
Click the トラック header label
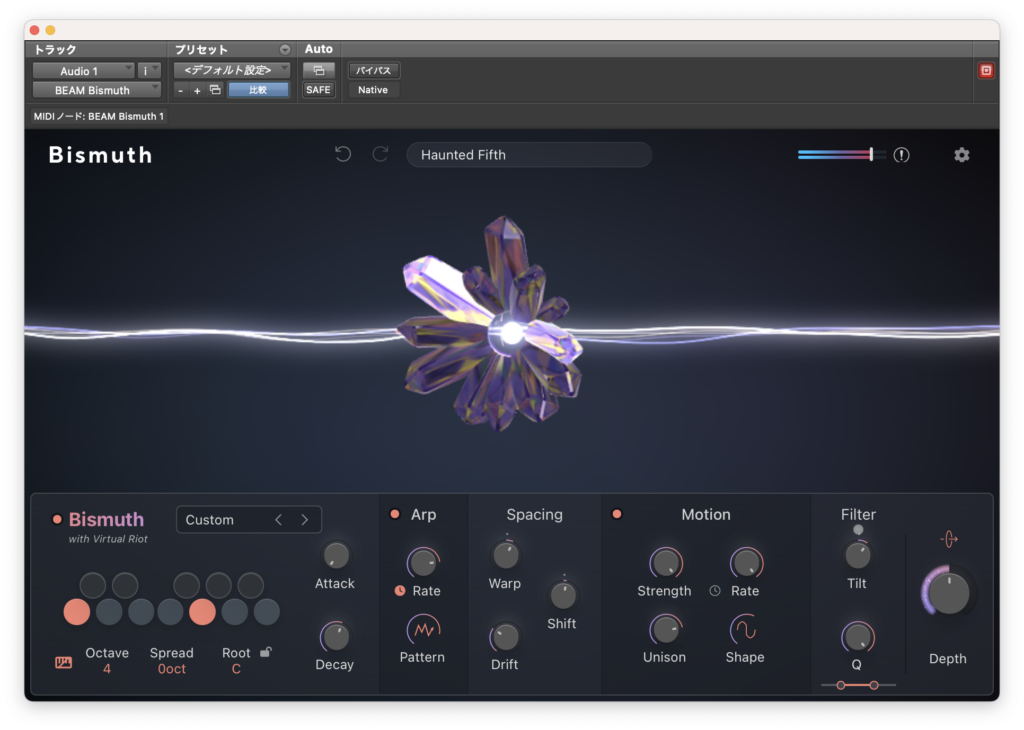point(56,50)
